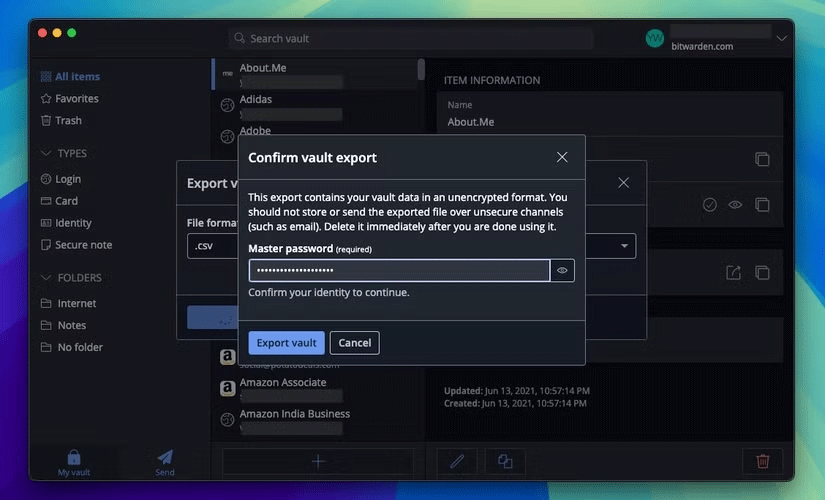The height and width of the screenshot is (500, 825).
Task: Filter by Card type
Action: point(59,201)
